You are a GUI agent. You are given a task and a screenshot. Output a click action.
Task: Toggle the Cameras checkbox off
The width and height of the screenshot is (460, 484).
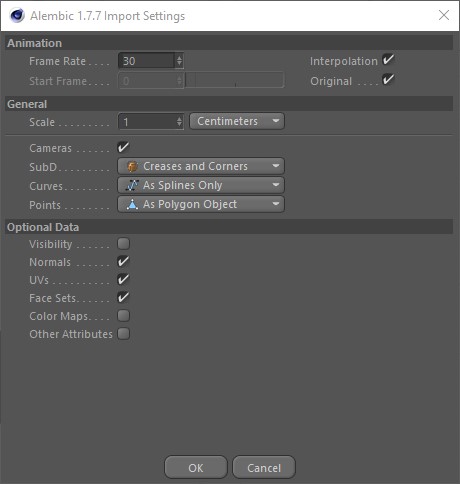[x=123, y=147]
